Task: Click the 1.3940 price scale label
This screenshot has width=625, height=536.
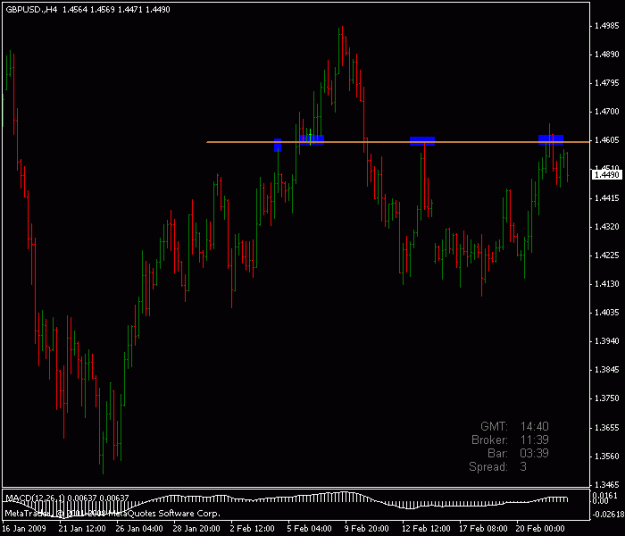Action: (x=607, y=342)
